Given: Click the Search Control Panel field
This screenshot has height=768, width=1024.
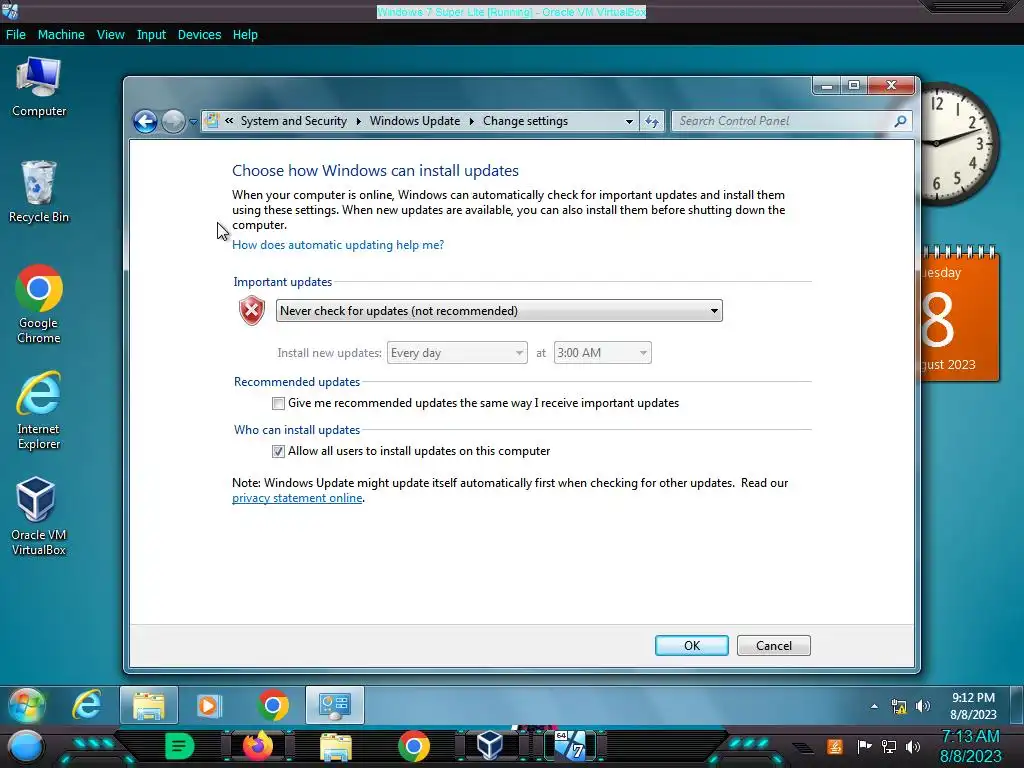Looking at the screenshot, I should click(784, 121).
